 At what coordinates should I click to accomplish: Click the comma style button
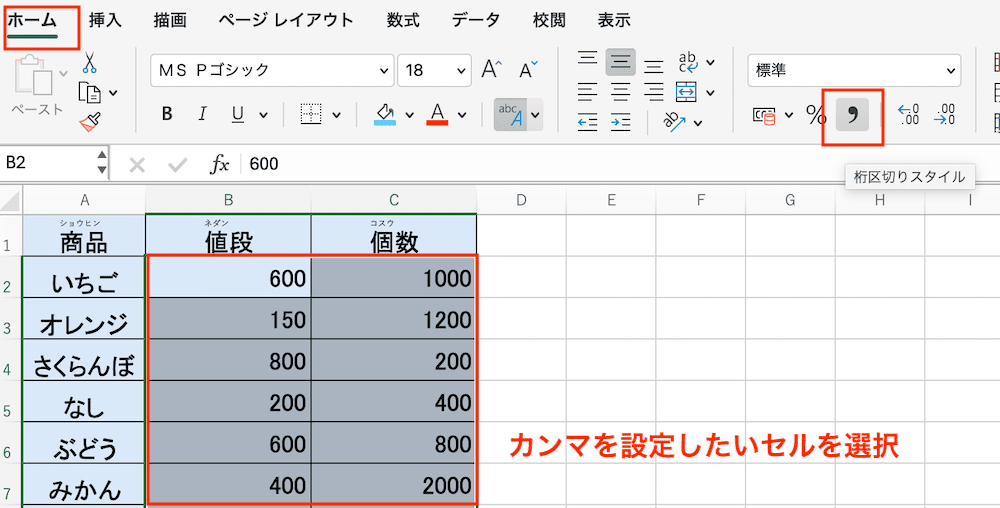(852, 115)
